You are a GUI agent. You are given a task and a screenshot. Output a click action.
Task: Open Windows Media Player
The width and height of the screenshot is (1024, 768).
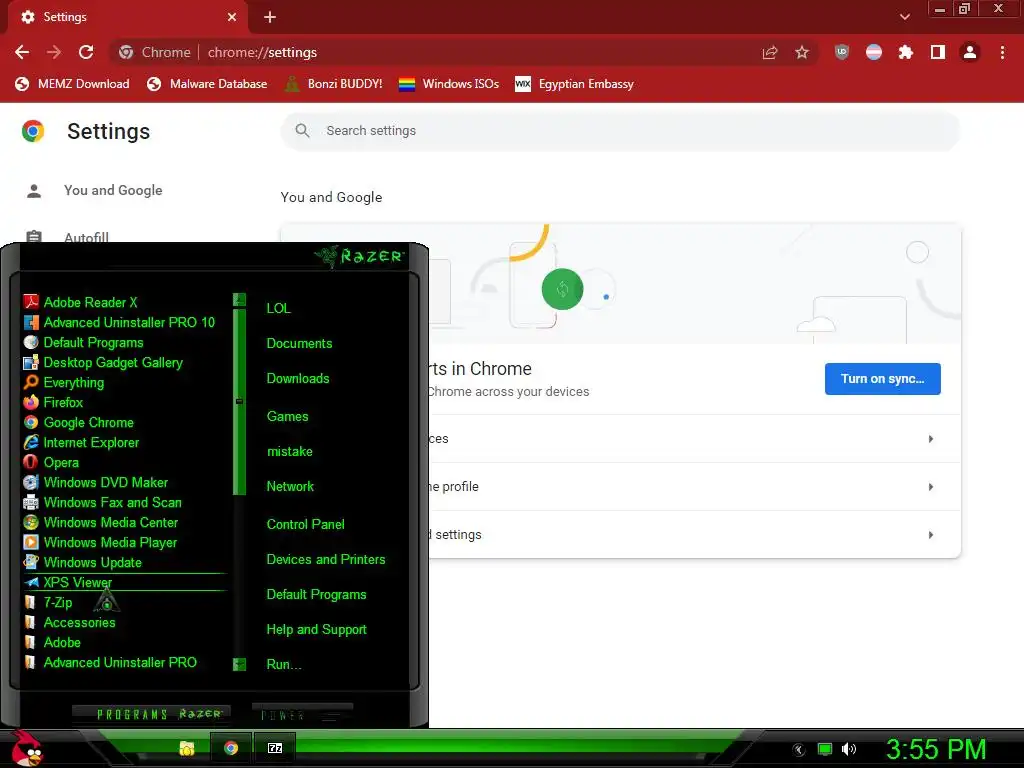(100, 543)
